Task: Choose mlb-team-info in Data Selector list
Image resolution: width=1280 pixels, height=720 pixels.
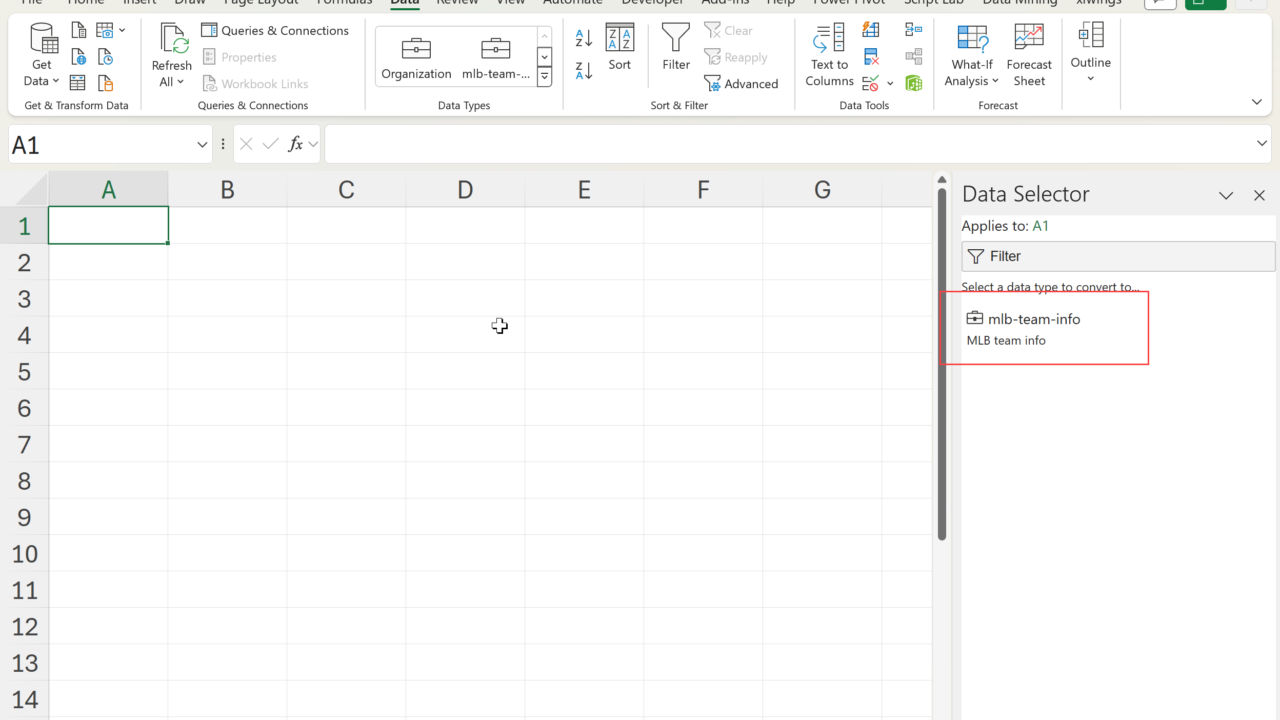Action: click(1034, 319)
